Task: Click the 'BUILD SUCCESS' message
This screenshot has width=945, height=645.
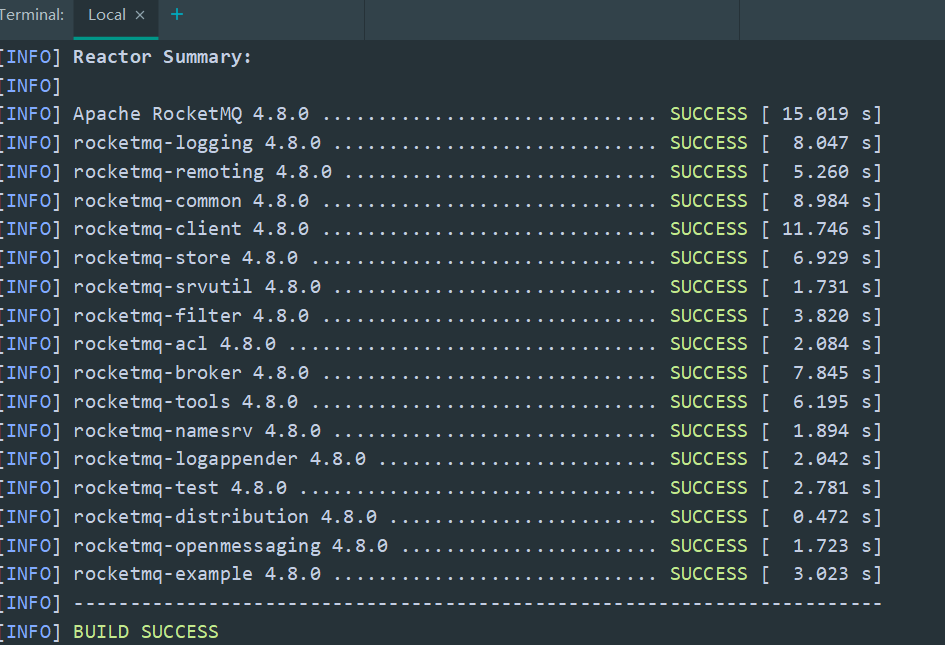Action: pyautogui.click(x=146, y=632)
